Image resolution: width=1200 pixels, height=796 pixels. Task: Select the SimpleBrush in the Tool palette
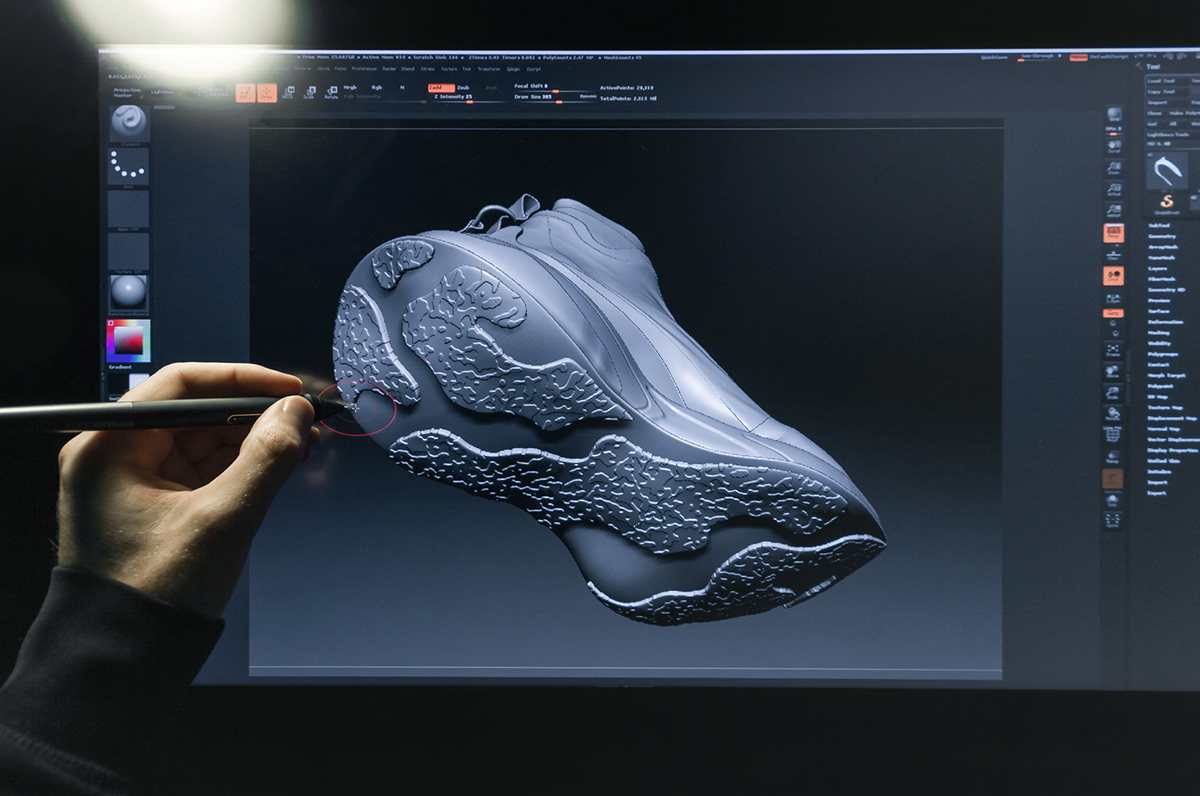pos(1165,201)
